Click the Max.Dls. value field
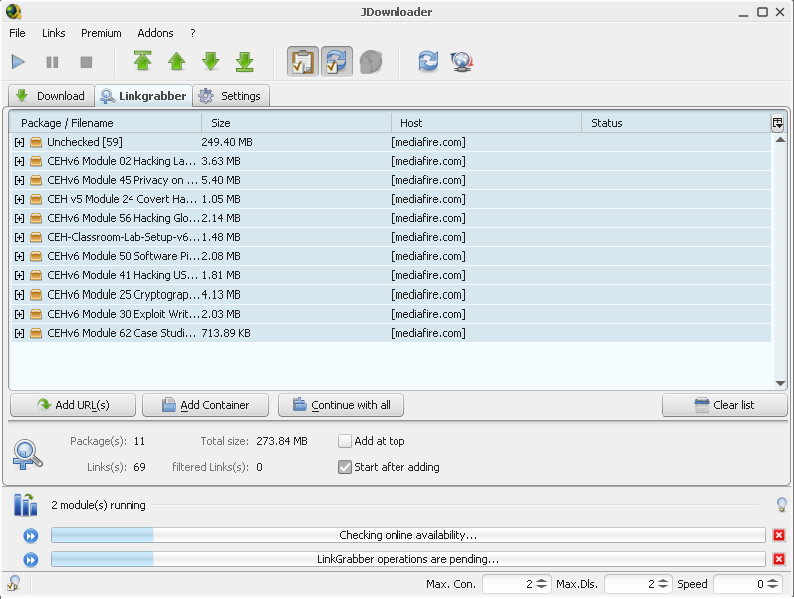 [638, 584]
